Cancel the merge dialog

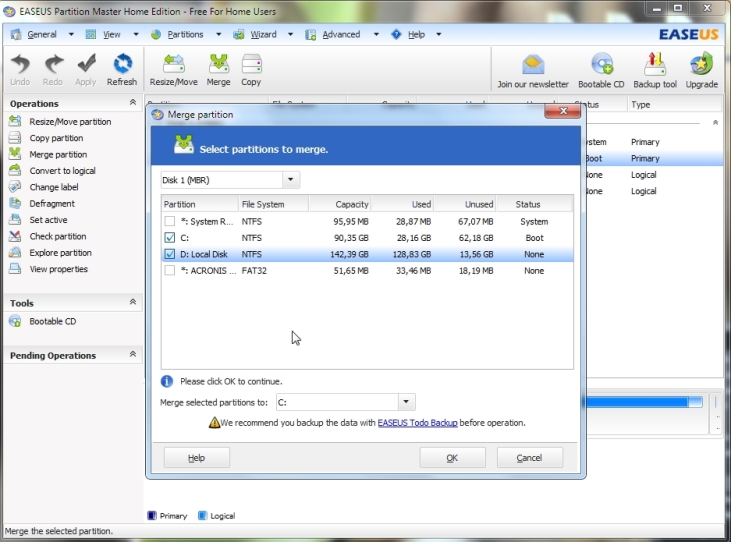click(x=530, y=458)
